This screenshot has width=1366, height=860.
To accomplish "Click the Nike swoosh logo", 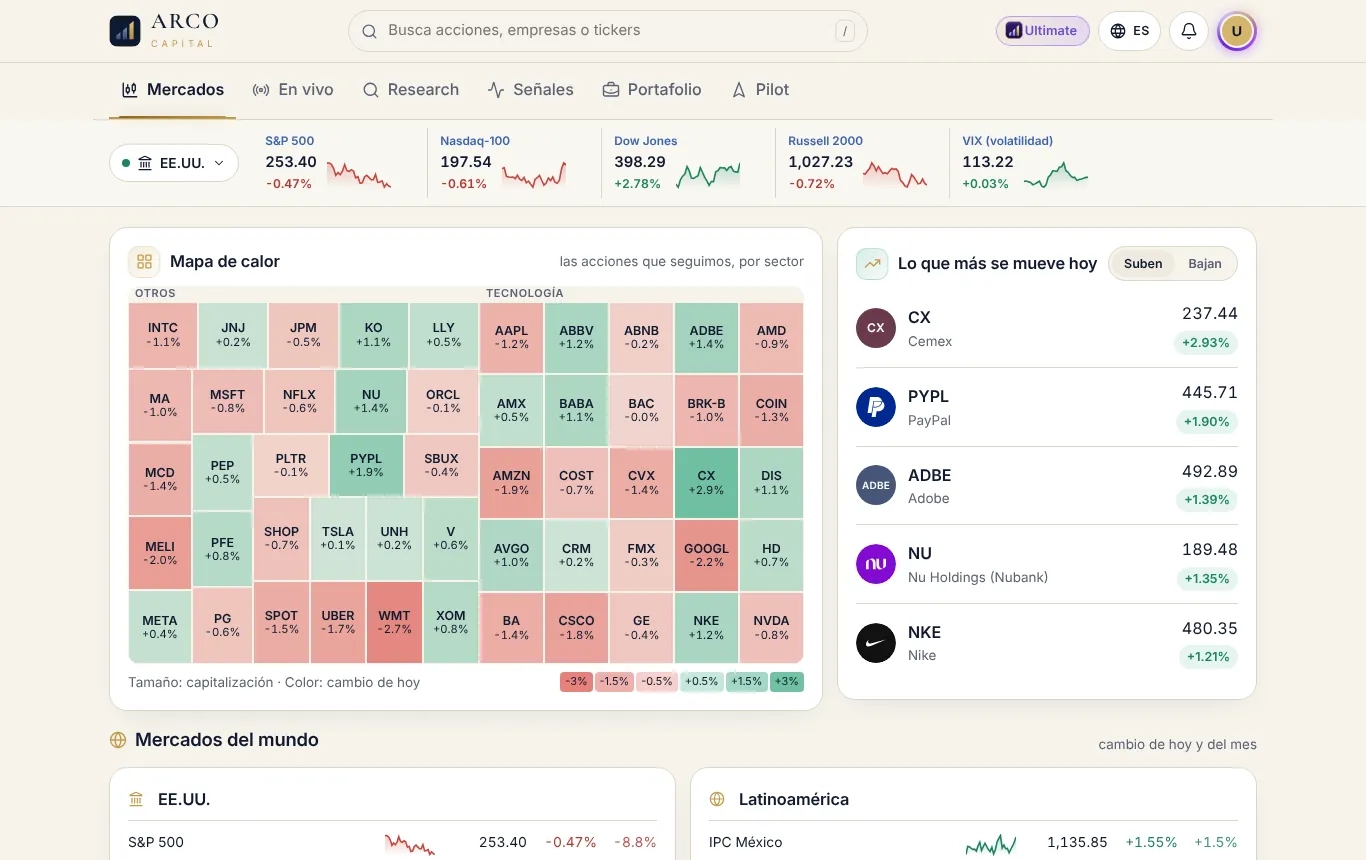I will (x=876, y=643).
